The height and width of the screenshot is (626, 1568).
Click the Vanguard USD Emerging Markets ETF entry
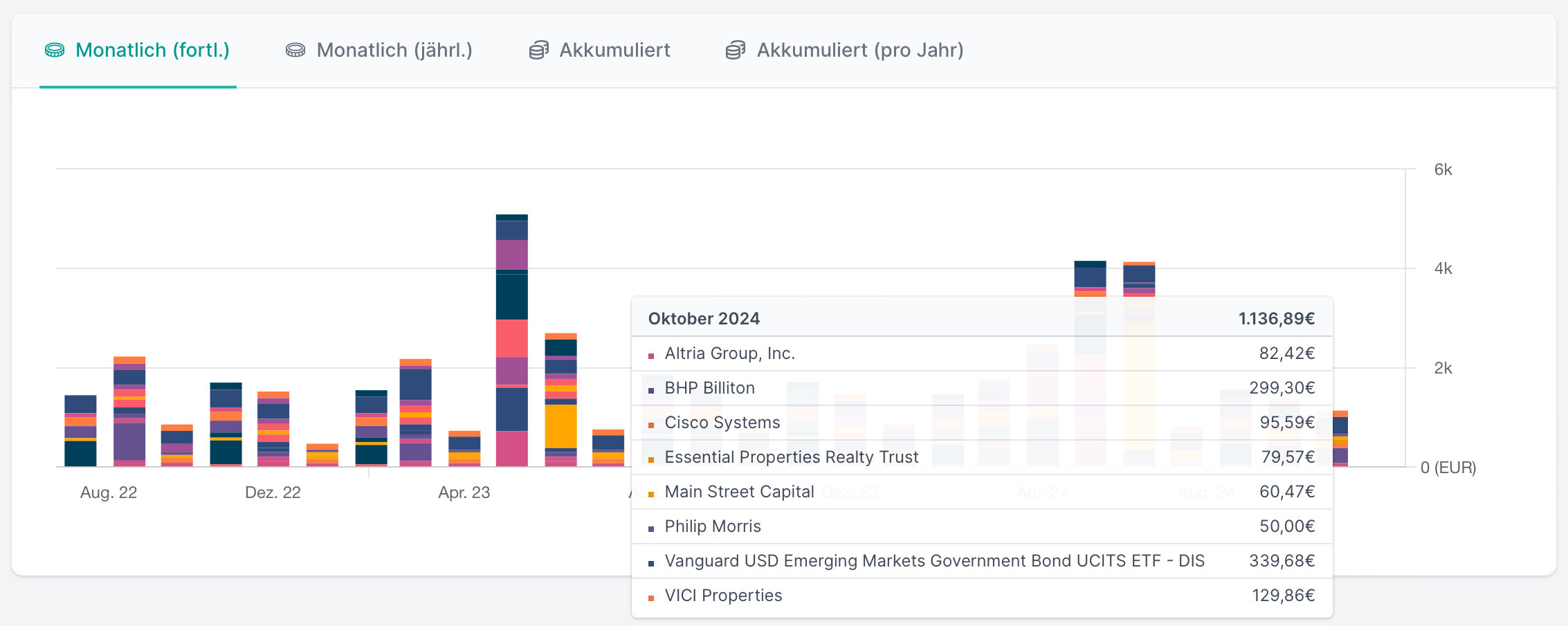click(x=934, y=561)
